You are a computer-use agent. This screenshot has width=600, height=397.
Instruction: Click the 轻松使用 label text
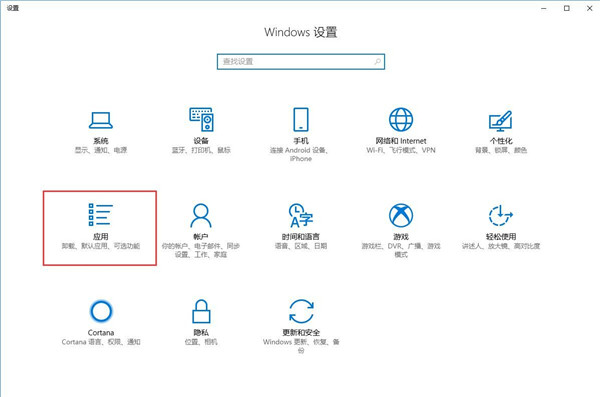click(x=501, y=237)
